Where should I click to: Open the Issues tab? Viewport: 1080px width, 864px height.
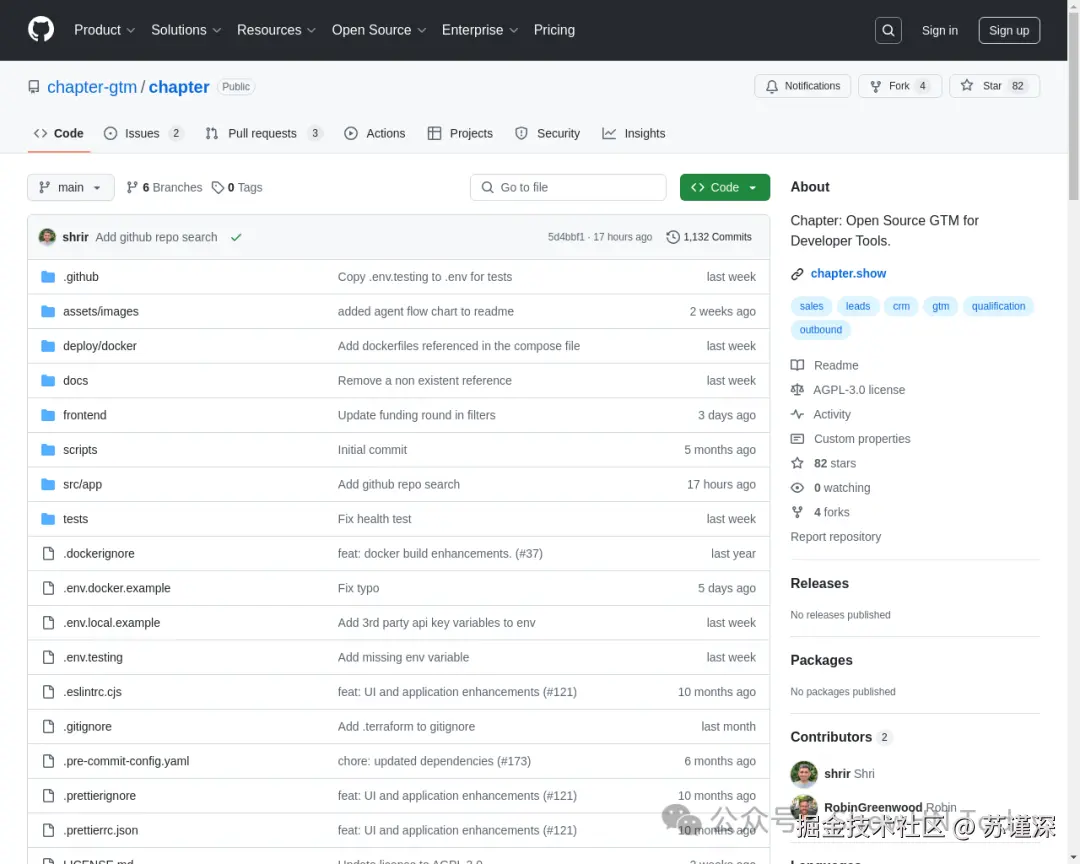tap(143, 134)
